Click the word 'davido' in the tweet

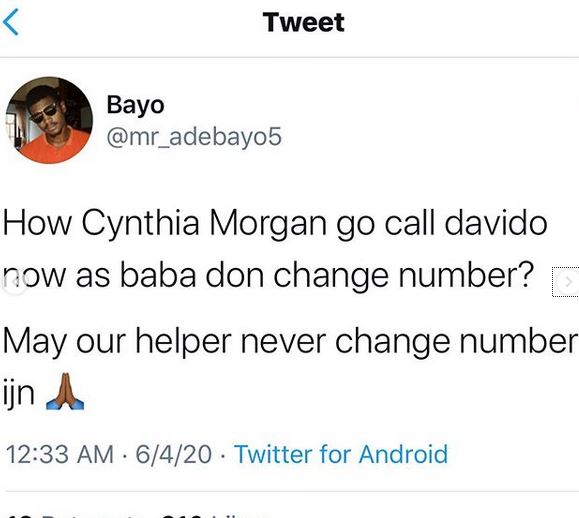coord(496,223)
